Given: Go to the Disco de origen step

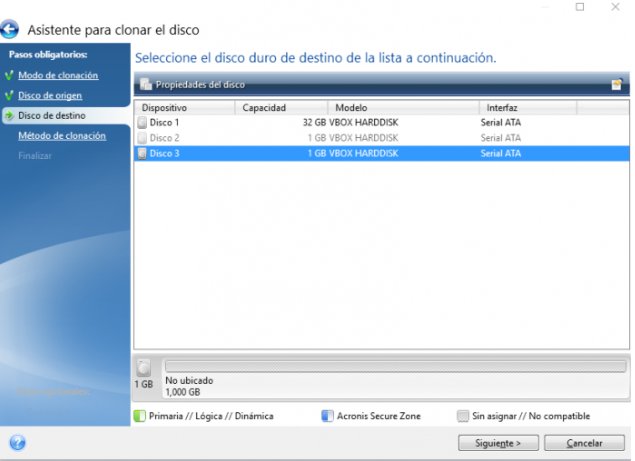Looking at the screenshot, I should click(x=50, y=95).
